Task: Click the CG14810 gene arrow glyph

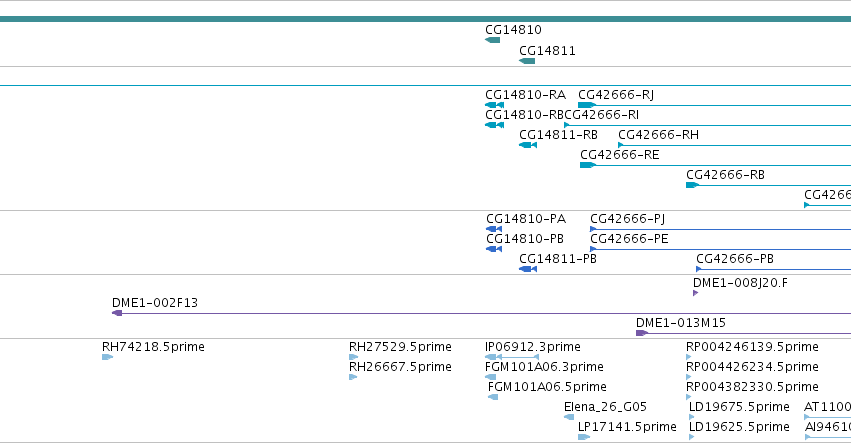Action: tap(492, 40)
